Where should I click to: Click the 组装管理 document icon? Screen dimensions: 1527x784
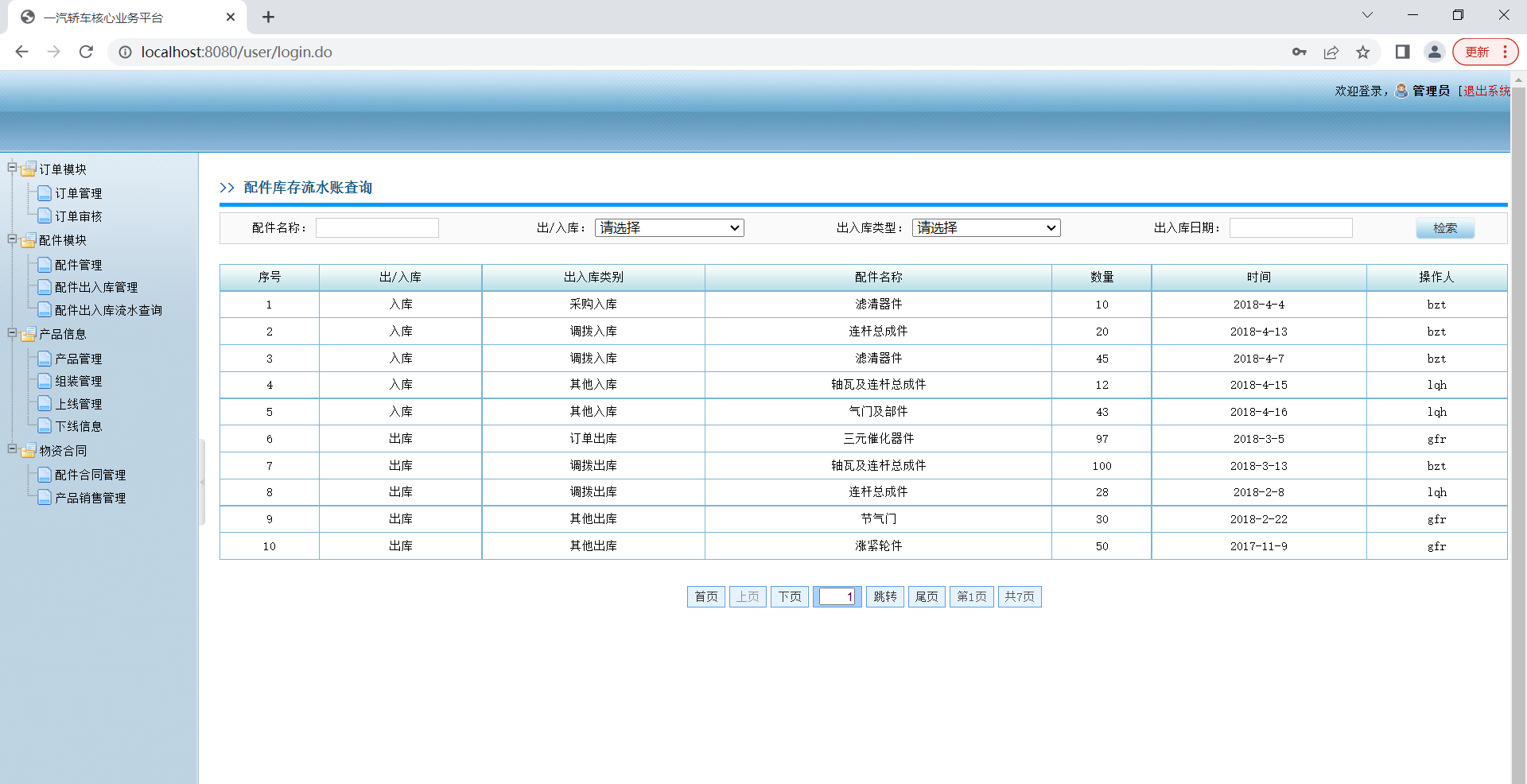[45, 381]
